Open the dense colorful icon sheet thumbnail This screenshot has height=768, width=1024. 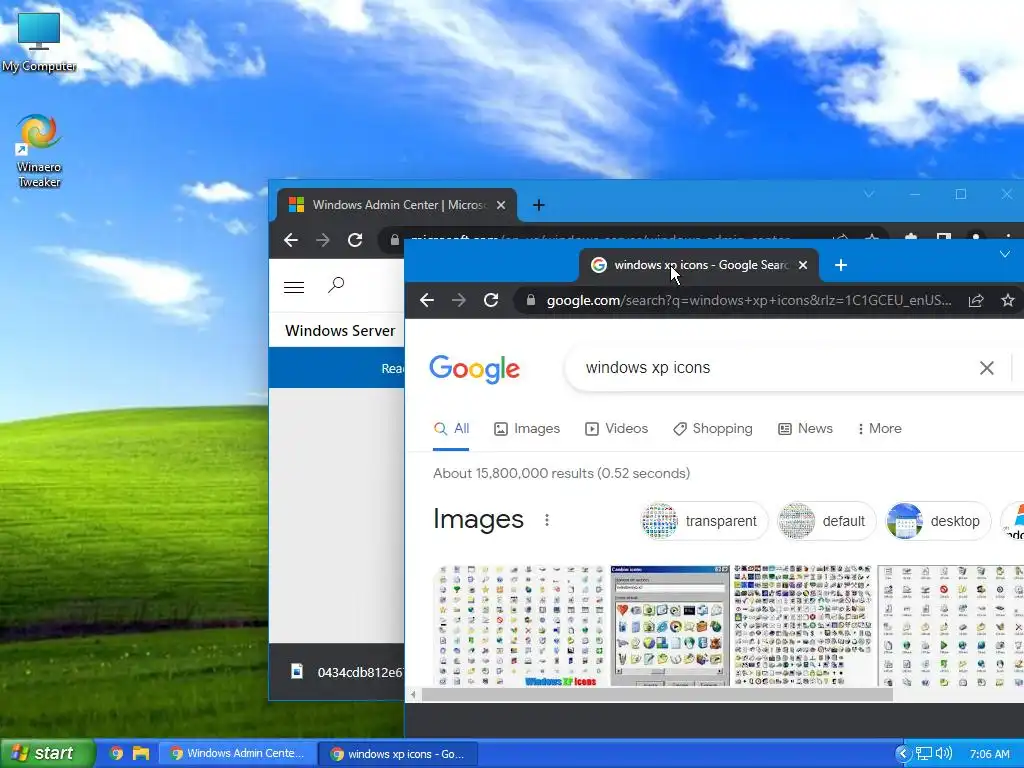point(803,626)
